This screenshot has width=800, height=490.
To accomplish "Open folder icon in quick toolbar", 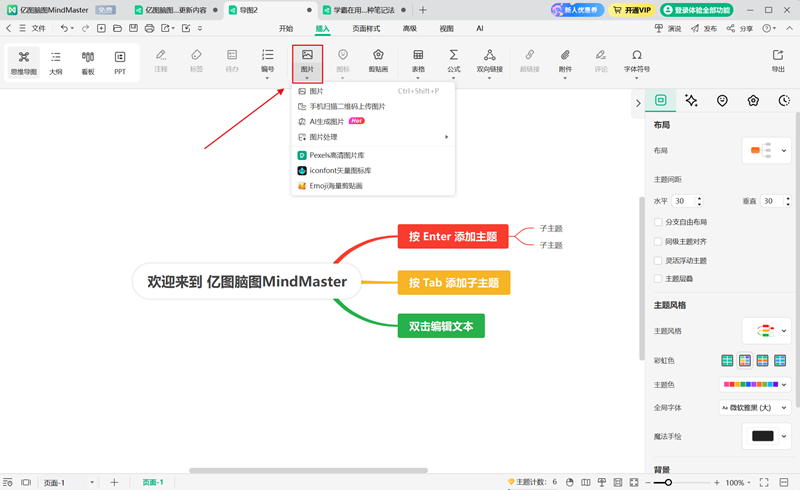I will pyautogui.click(x=117, y=28).
